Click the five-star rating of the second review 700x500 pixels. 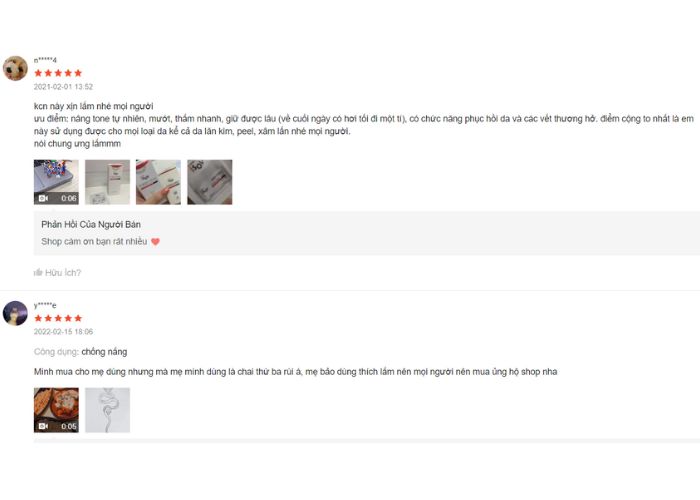pyautogui.click(x=58, y=318)
